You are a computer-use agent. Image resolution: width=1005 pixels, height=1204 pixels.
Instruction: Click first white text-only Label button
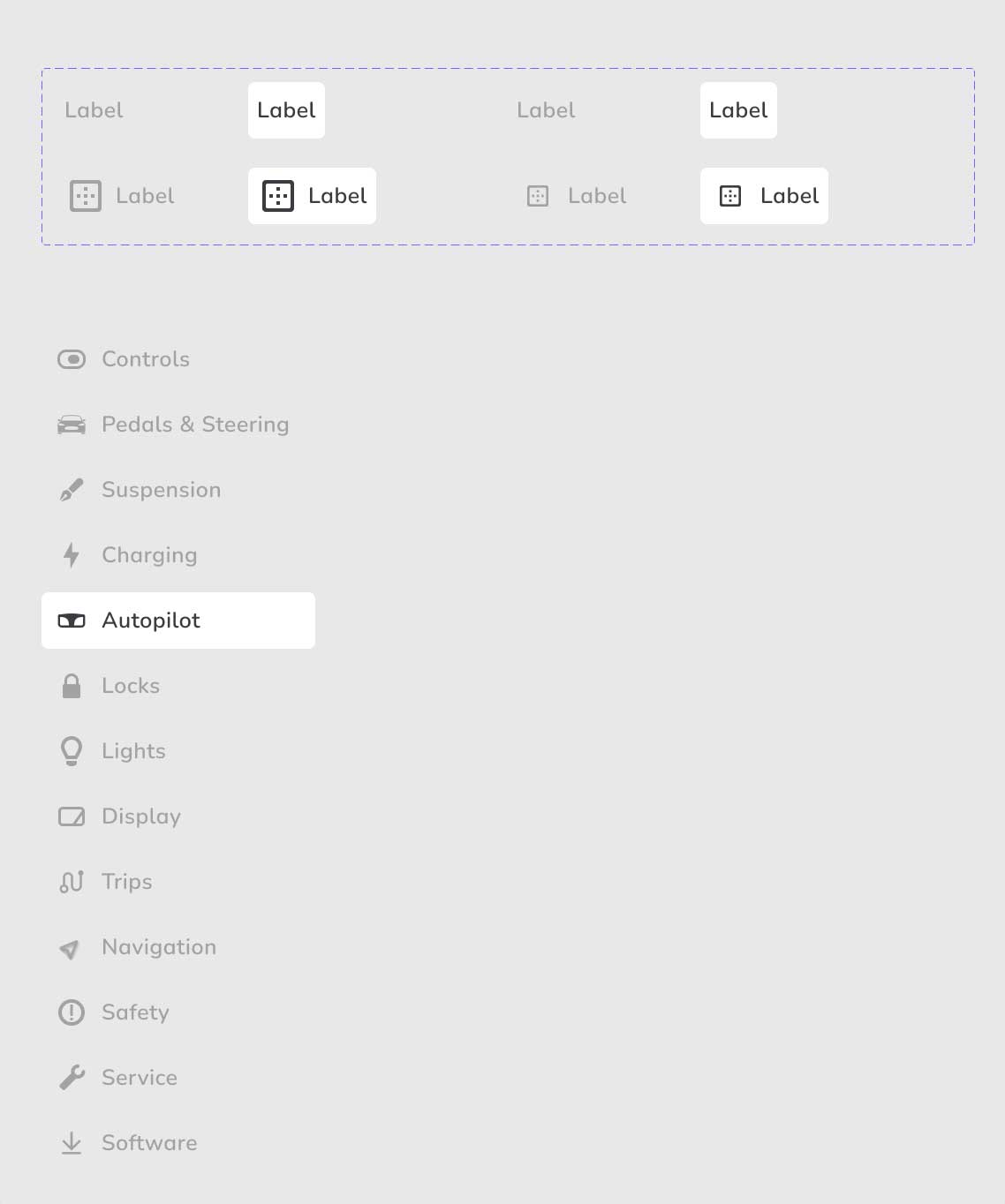pos(286,110)
